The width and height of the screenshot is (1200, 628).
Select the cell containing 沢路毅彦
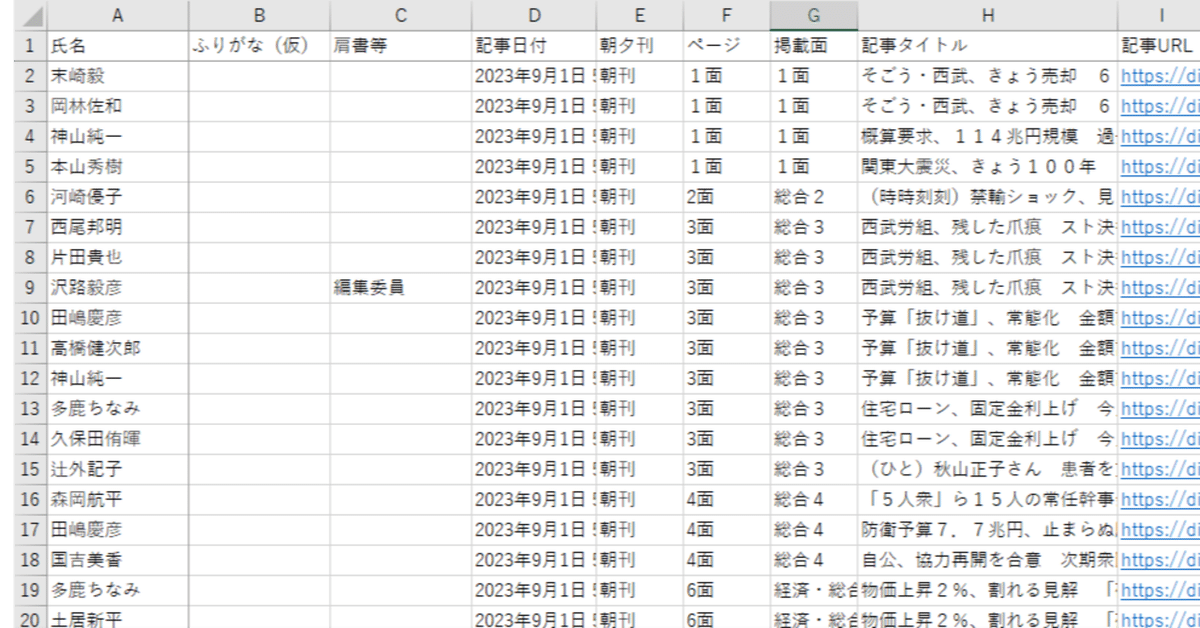117,287
